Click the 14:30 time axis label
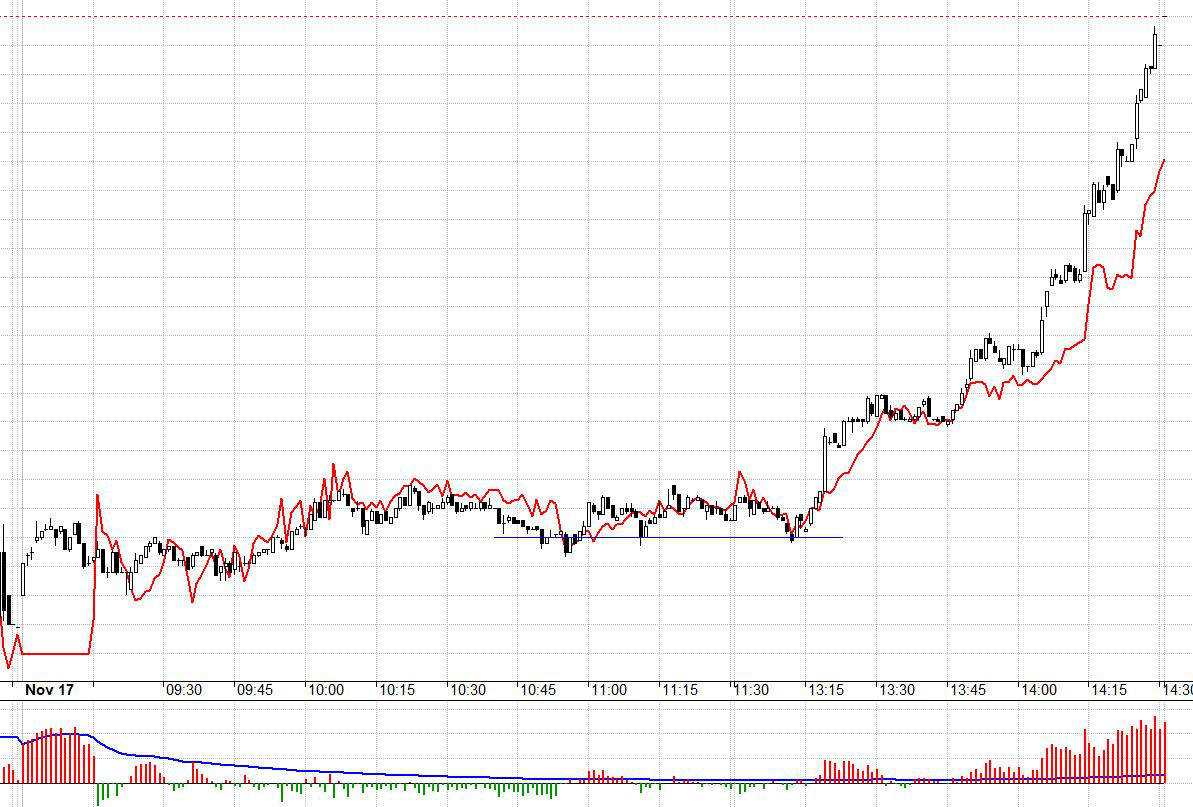The width and height of the screenshot is (1193, 807). 1176,690
